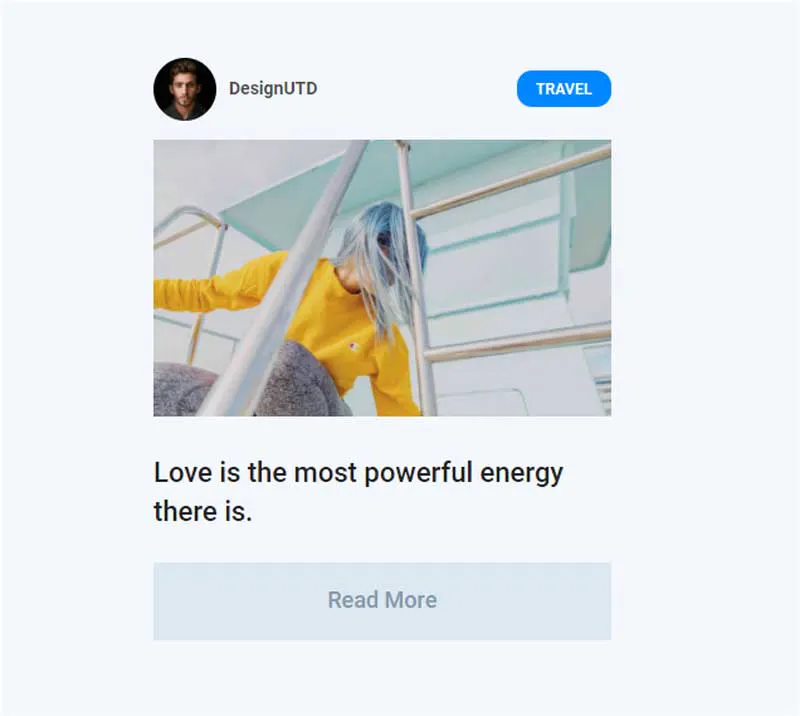Click the Read More button
This screenshot has height=716, width=800.
click(x=382, y=601)
